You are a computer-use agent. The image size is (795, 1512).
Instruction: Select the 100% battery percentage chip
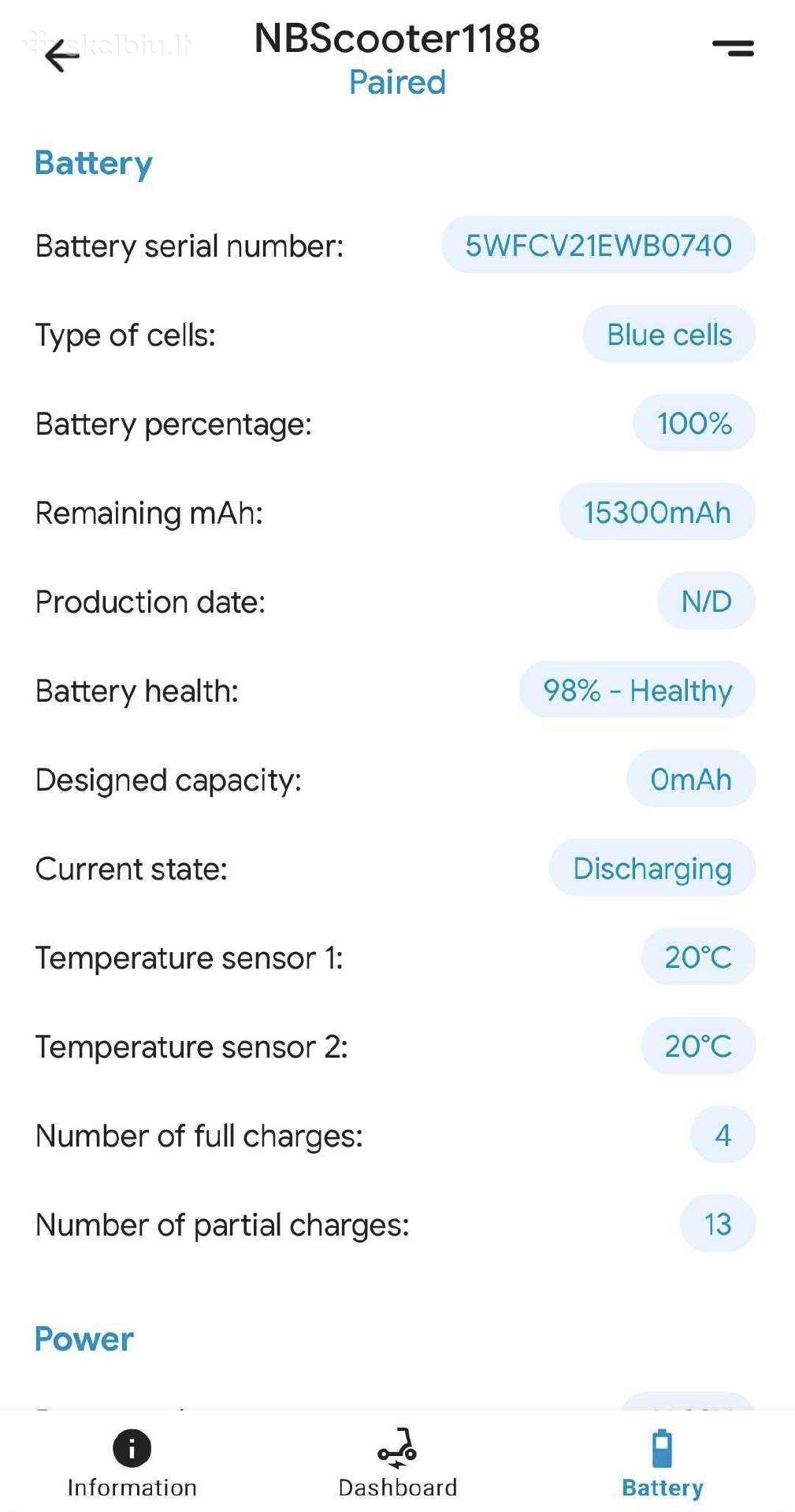[x=694, y=423]
